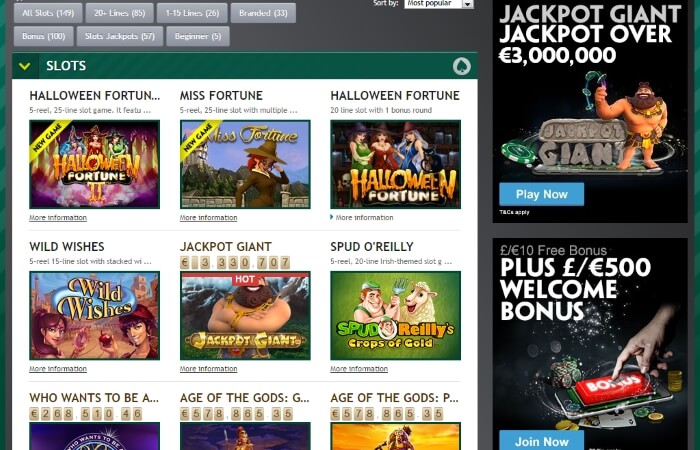
Task: Select the 1-15 Lines (26) filter
Action: (x=192, y=13)
